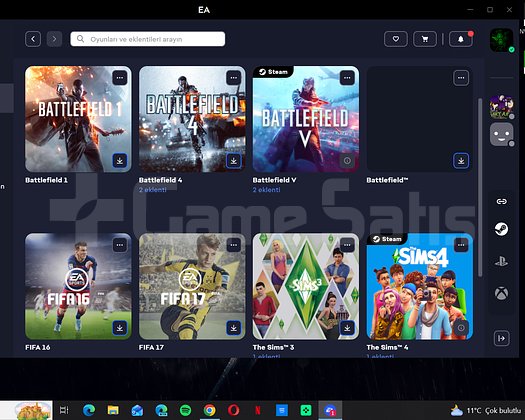525x420 pixels.
Task: Click the Xbox account icon in sidebar
Action: pos(501,293)
